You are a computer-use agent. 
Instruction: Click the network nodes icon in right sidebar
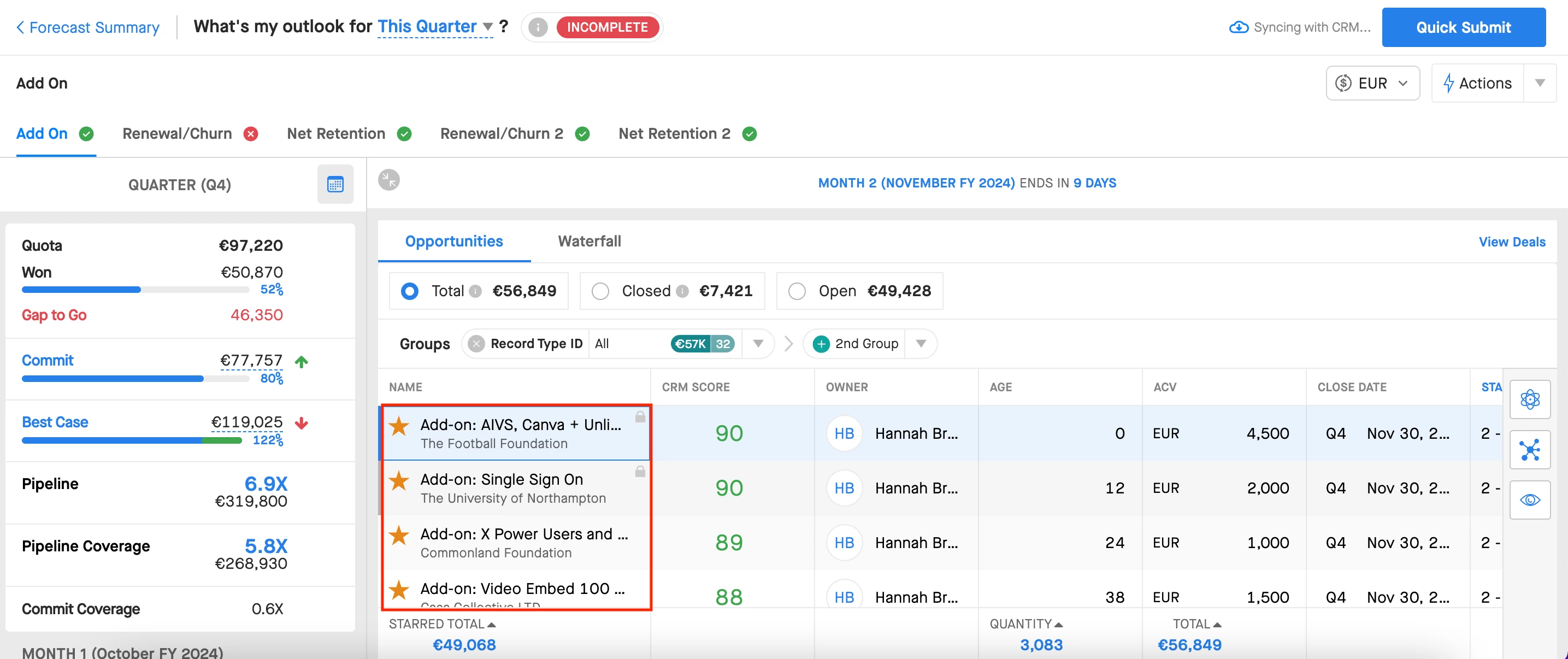(x=1529, y=450)
